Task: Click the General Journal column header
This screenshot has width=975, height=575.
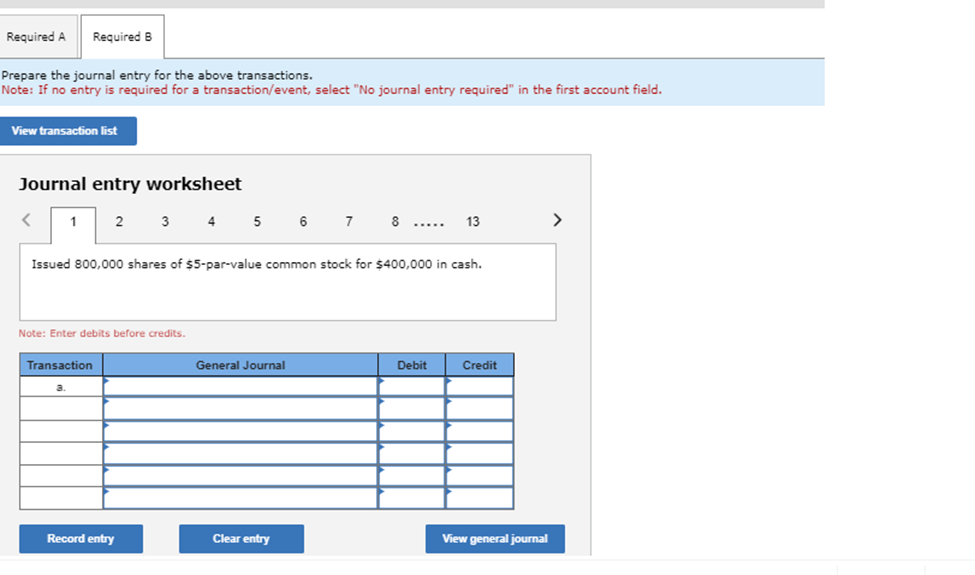Action: [241, 365]
